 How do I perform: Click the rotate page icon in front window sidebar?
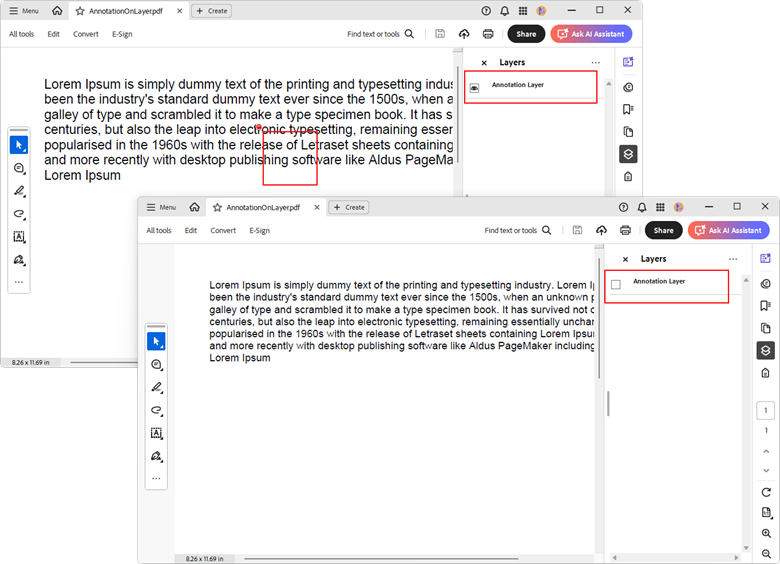coord(766,492)
